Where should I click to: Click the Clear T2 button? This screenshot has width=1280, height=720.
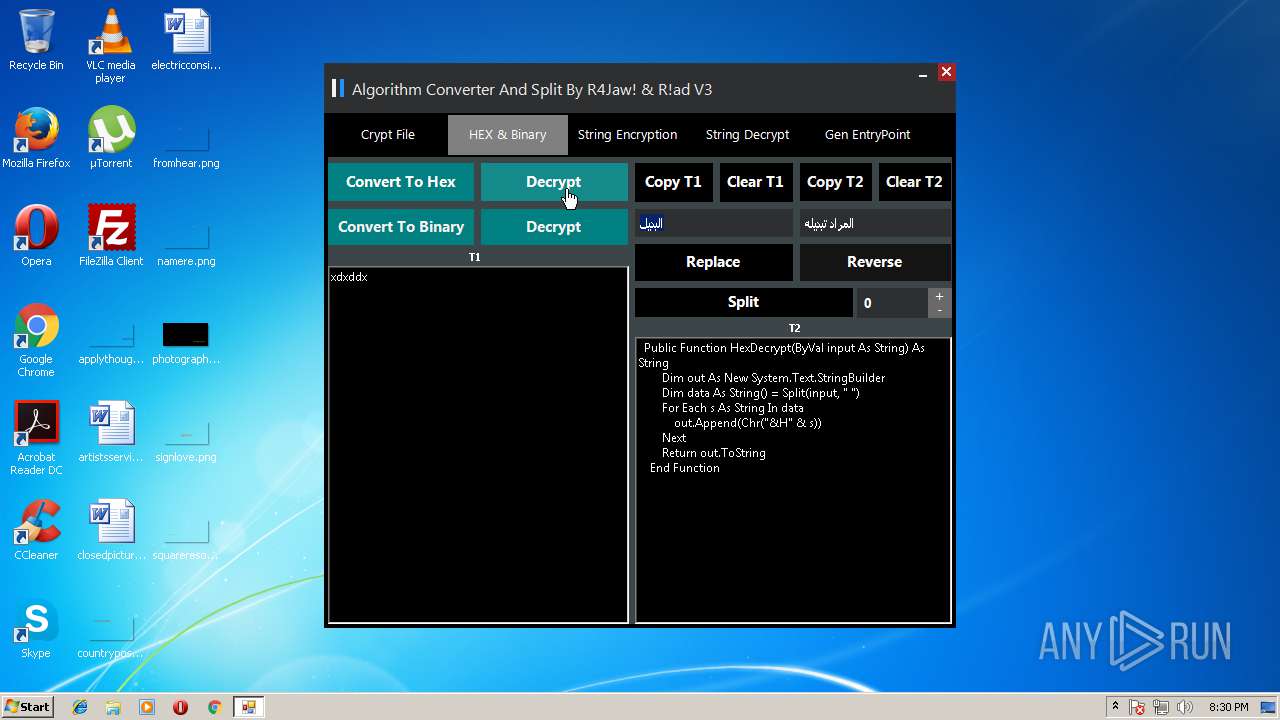click(914, 182)
